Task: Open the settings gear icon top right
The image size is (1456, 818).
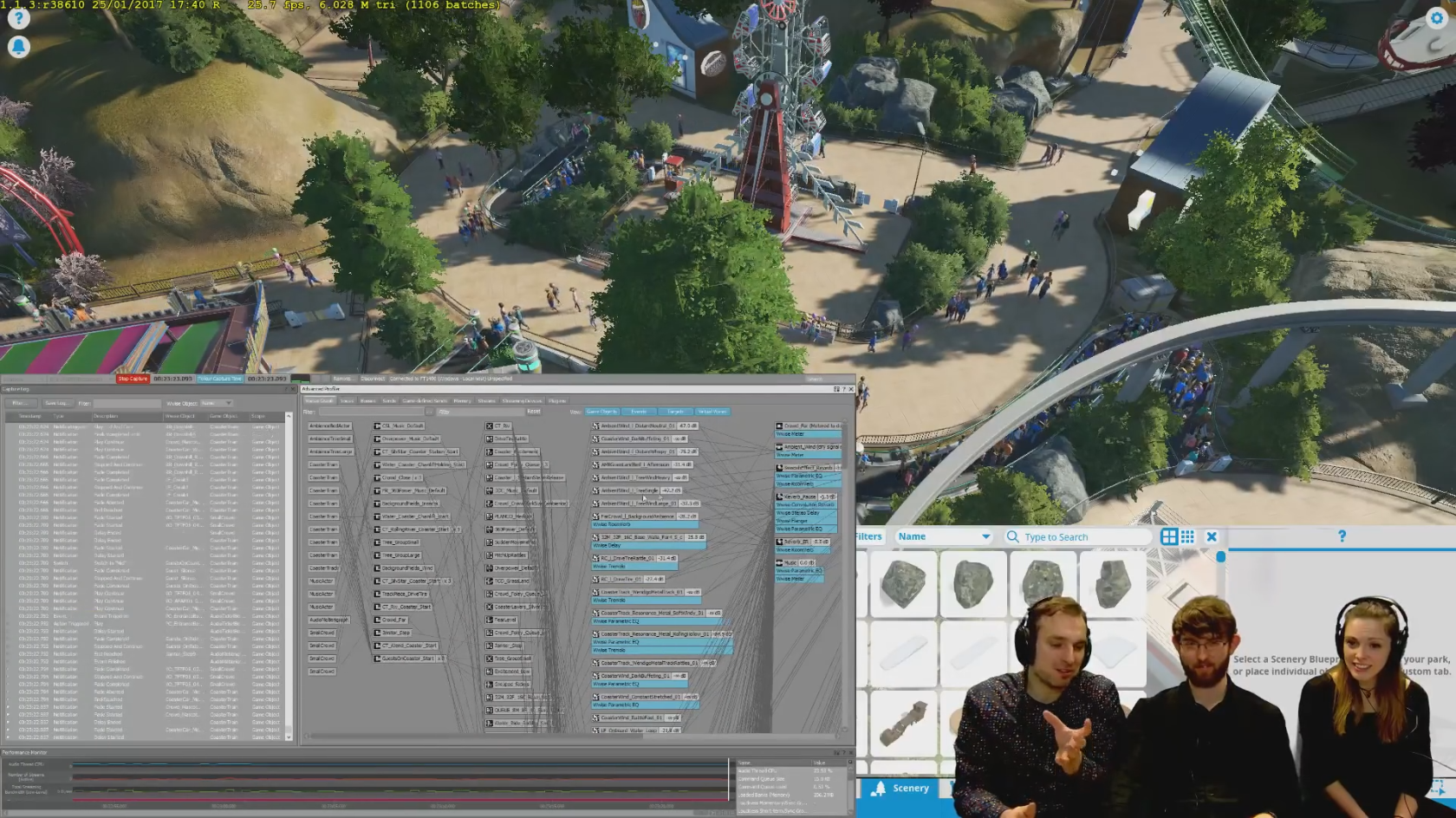Action: 1438,18
